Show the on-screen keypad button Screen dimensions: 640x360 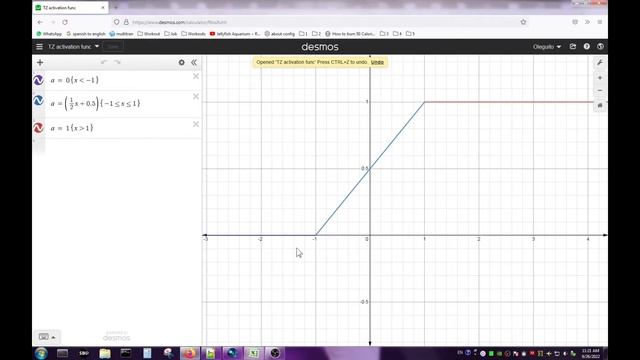point(47,337)
